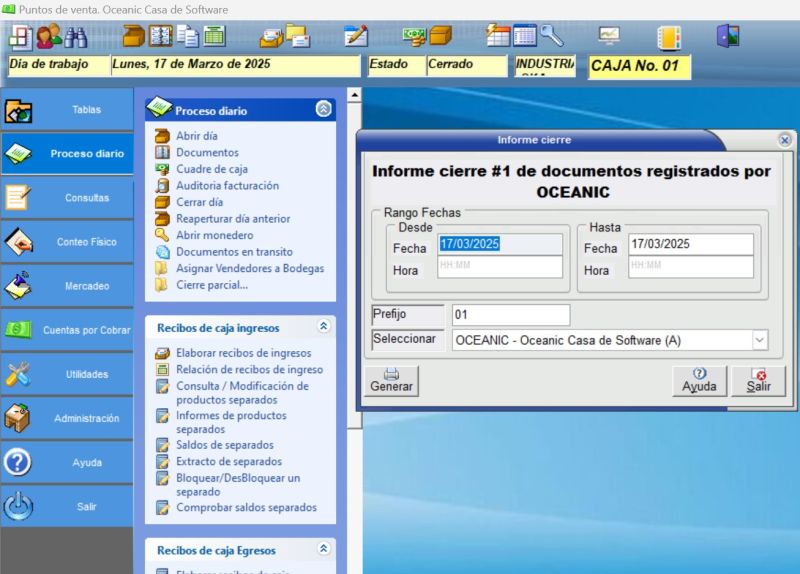Open Consultas in the left sidebar
The height and width of the screenshot is (574, 800).
click(x=67, y=198)
